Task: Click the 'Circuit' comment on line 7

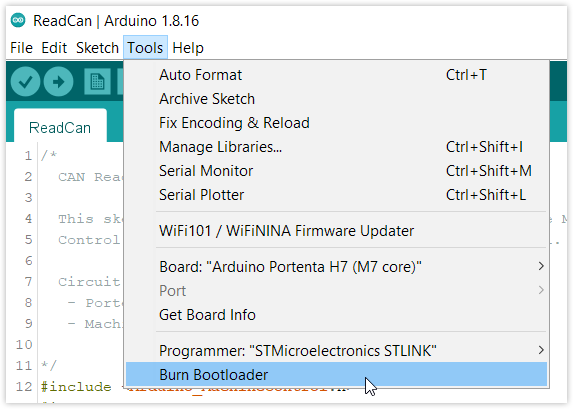Action: click(89, 282)
